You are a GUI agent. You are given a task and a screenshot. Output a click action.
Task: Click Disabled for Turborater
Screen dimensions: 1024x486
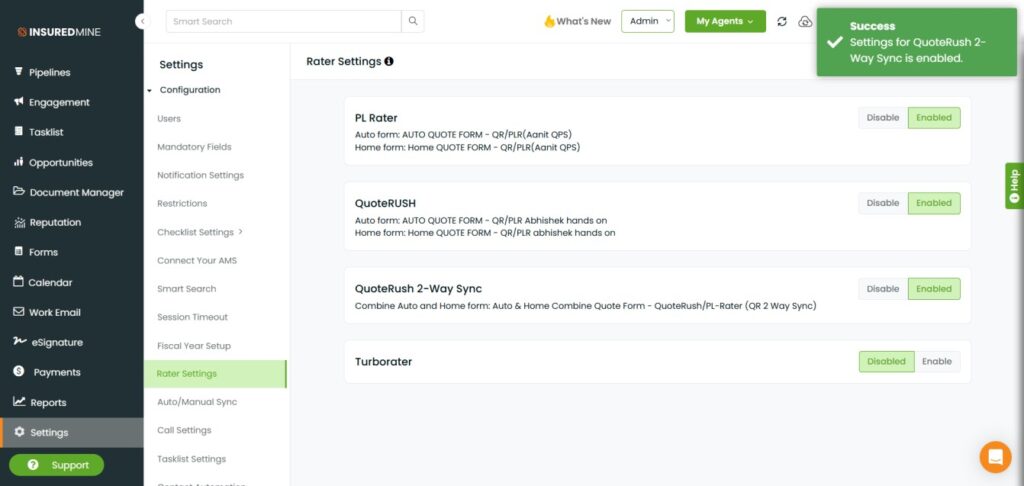[886, 361]
